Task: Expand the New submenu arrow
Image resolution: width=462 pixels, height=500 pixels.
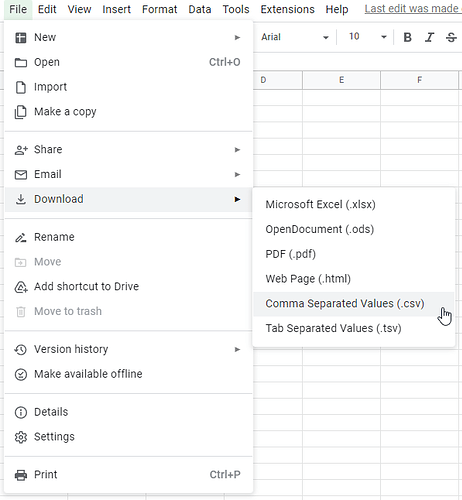Action: pyautogui.click(x=237, y=38)
